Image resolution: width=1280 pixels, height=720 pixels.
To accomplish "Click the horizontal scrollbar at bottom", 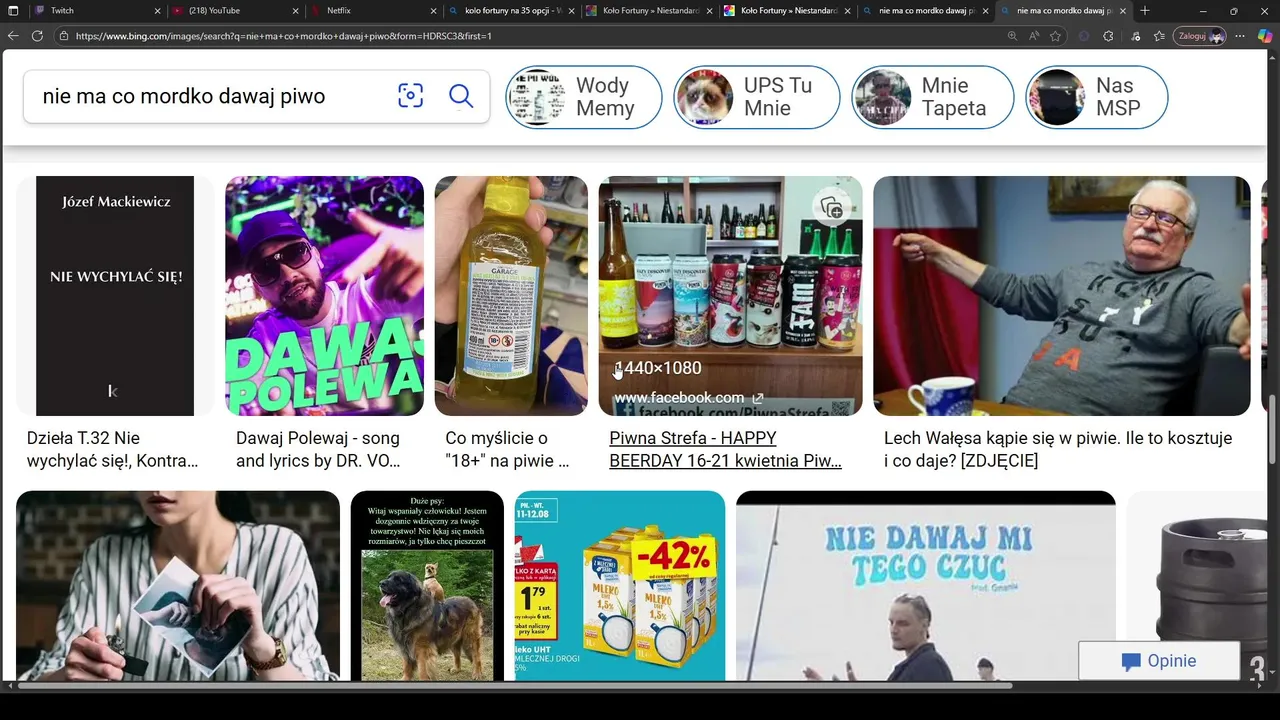I will pos(515,686).
